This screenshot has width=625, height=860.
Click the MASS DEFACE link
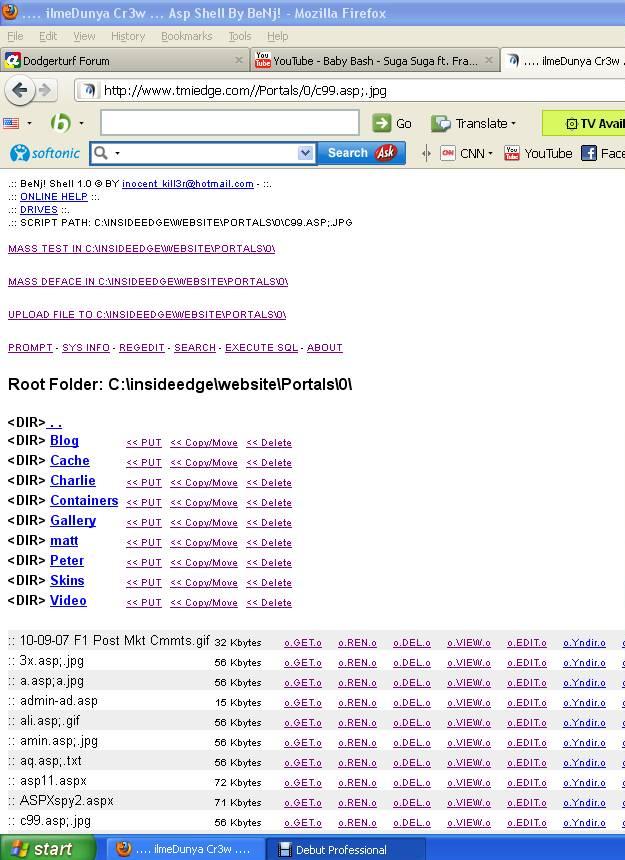click(x=148, y=282)
